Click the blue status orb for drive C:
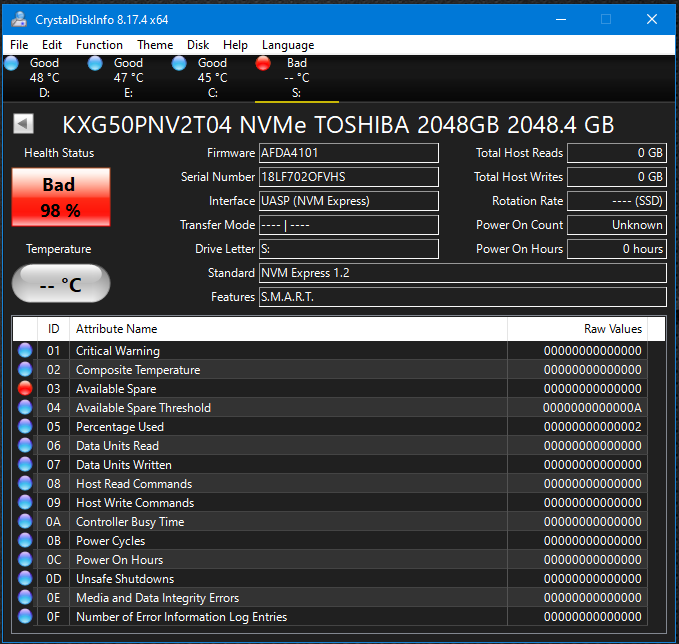Screen dimensions: 679x644 [x=179, y=63]
